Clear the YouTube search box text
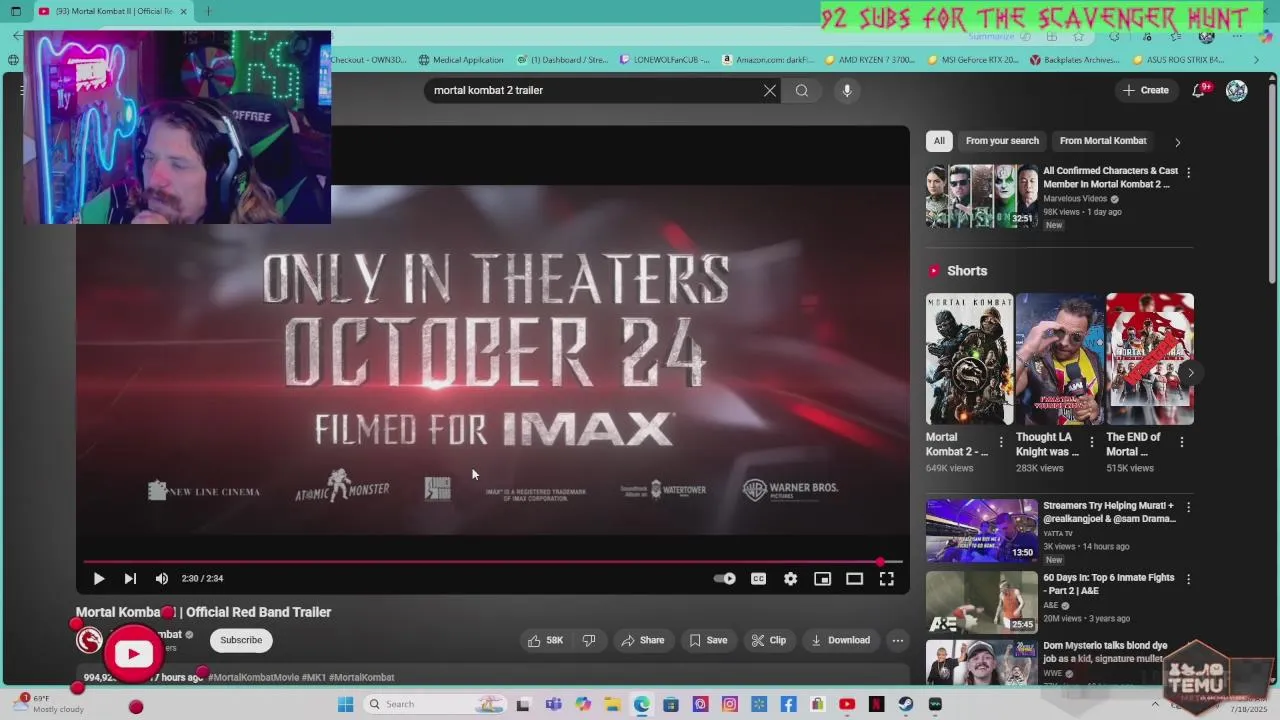 click(x=769, y=90)
